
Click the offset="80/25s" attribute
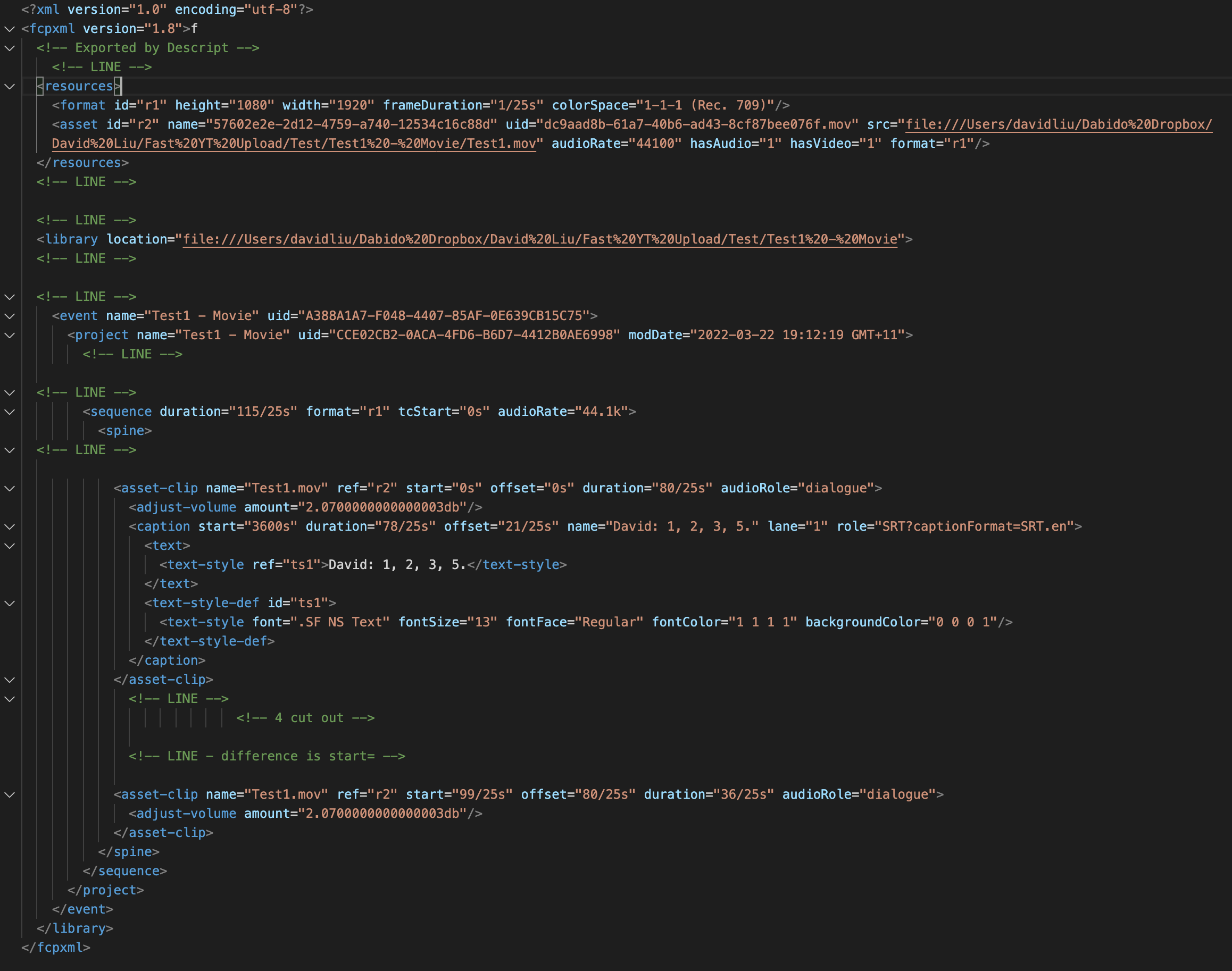click(578, 795)
